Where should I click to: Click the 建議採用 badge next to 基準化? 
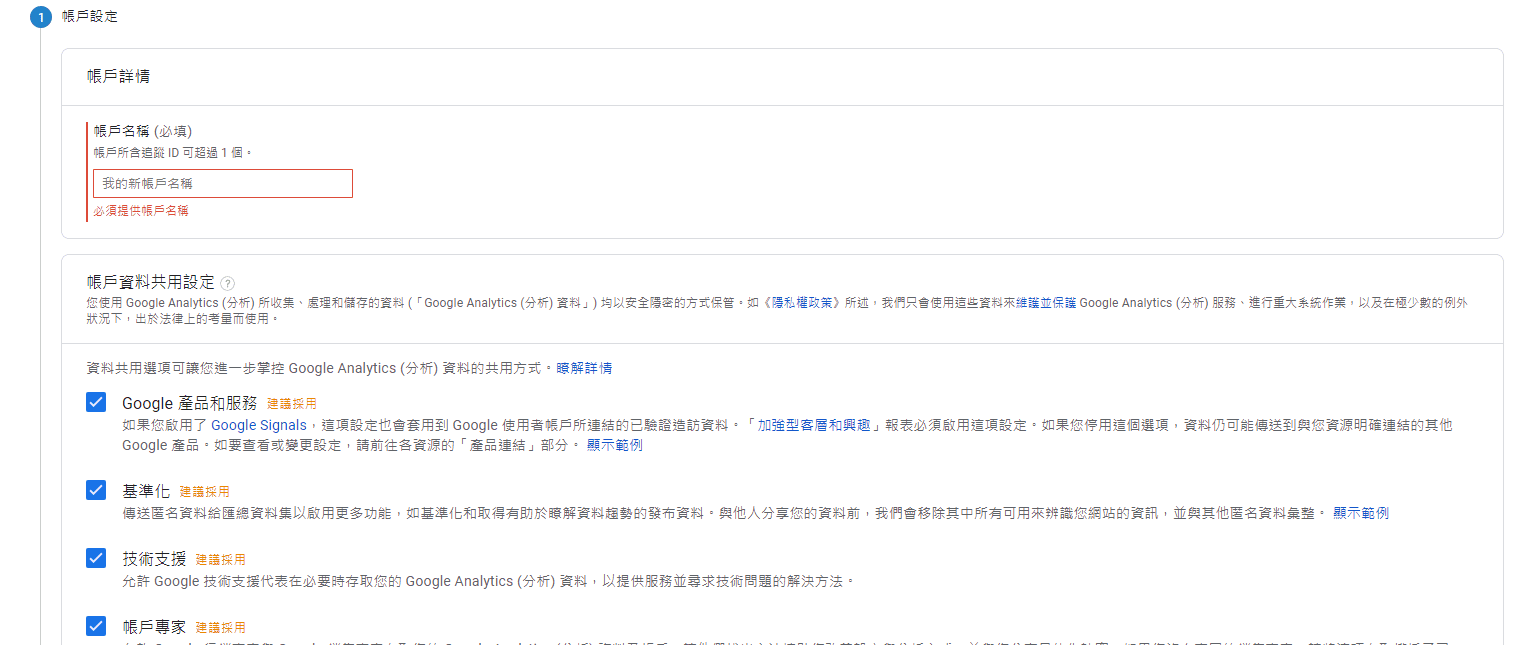(204, 491)
